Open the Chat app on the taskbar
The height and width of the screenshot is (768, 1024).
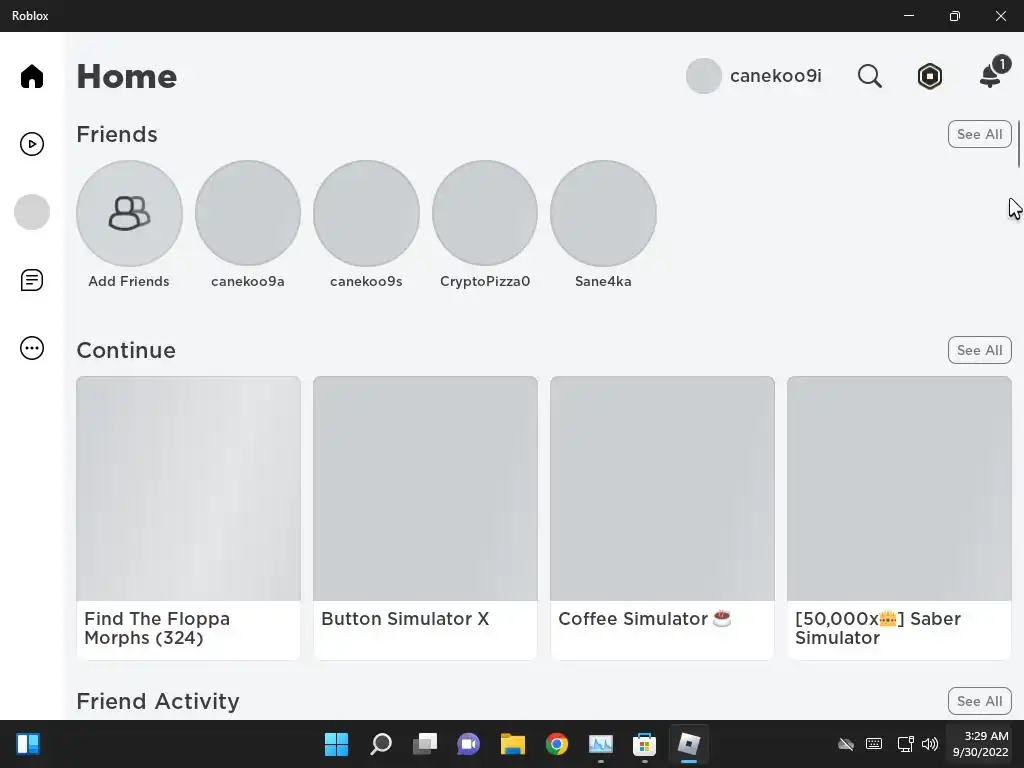pyautogui.click(x=468, y=744)
